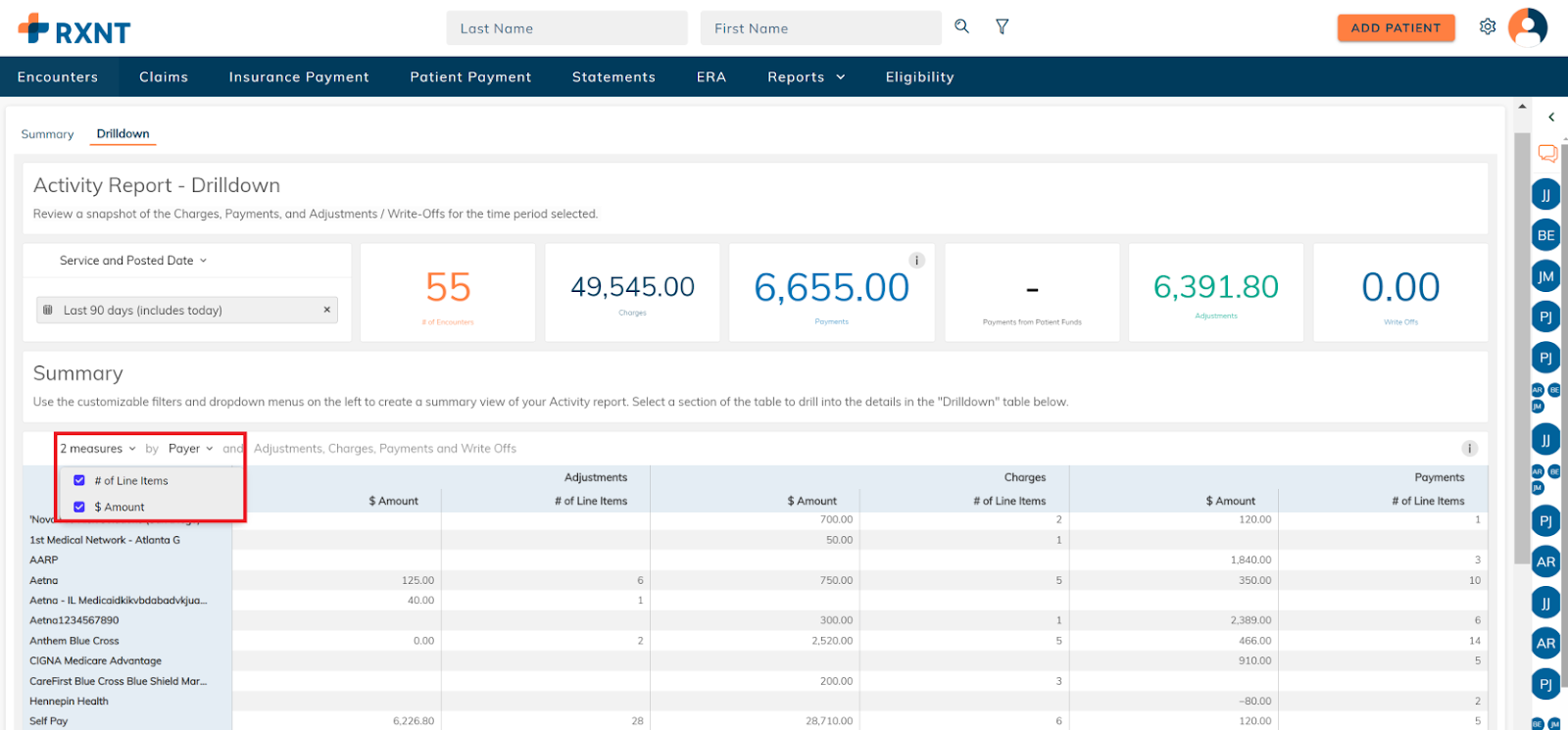
Task: Toggle the $ Amount measure checkbox
Action: click(79, 507)
